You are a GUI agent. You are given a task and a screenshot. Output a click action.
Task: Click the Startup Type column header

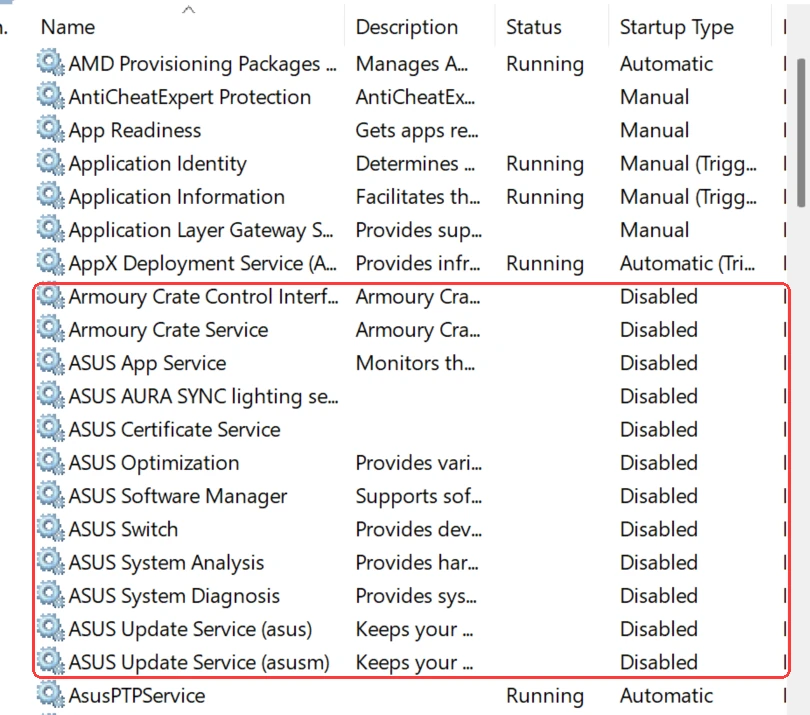tap(677, 27)
